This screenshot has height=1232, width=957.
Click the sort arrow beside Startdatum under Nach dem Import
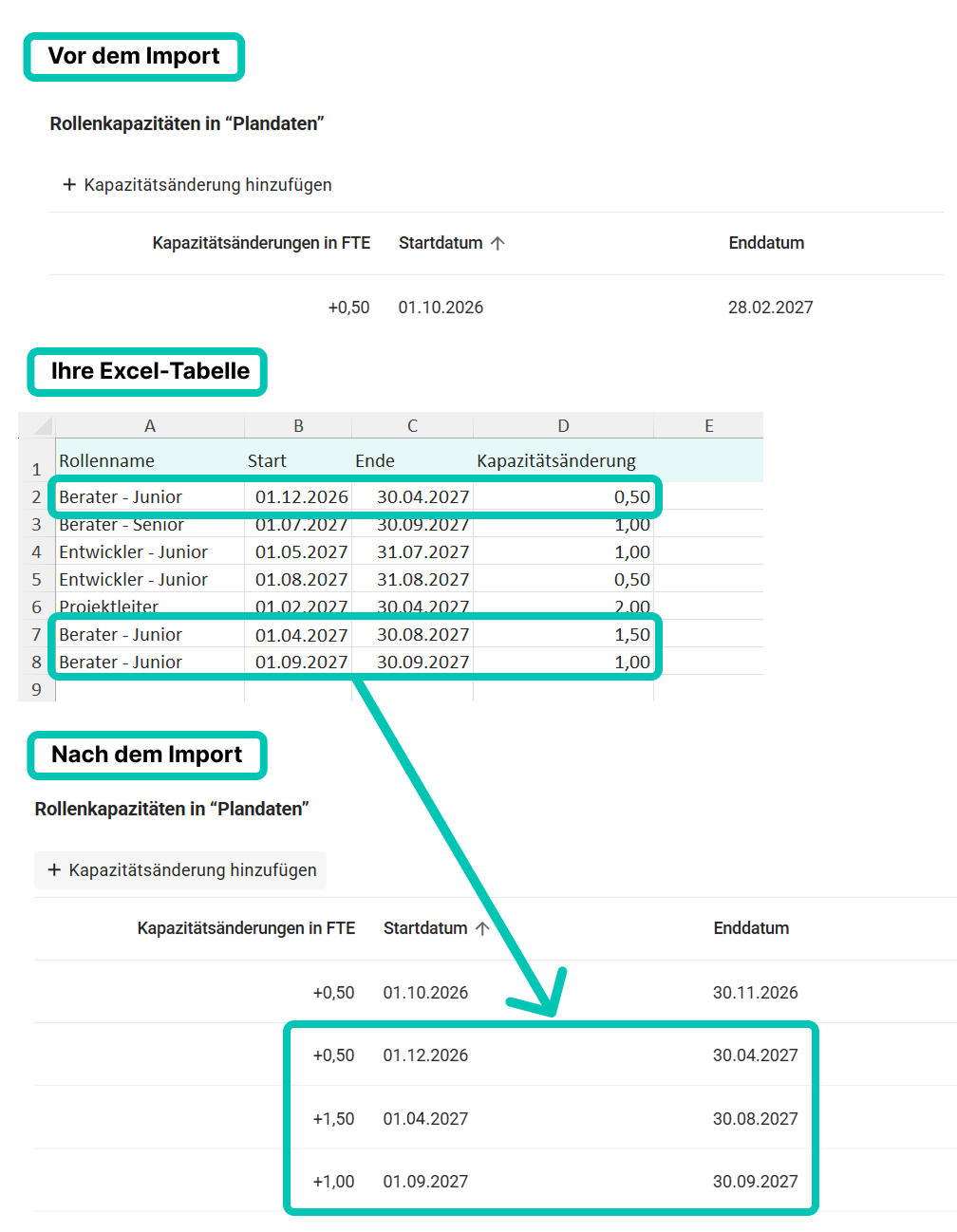pyautogui.click(x=482, y=928)
